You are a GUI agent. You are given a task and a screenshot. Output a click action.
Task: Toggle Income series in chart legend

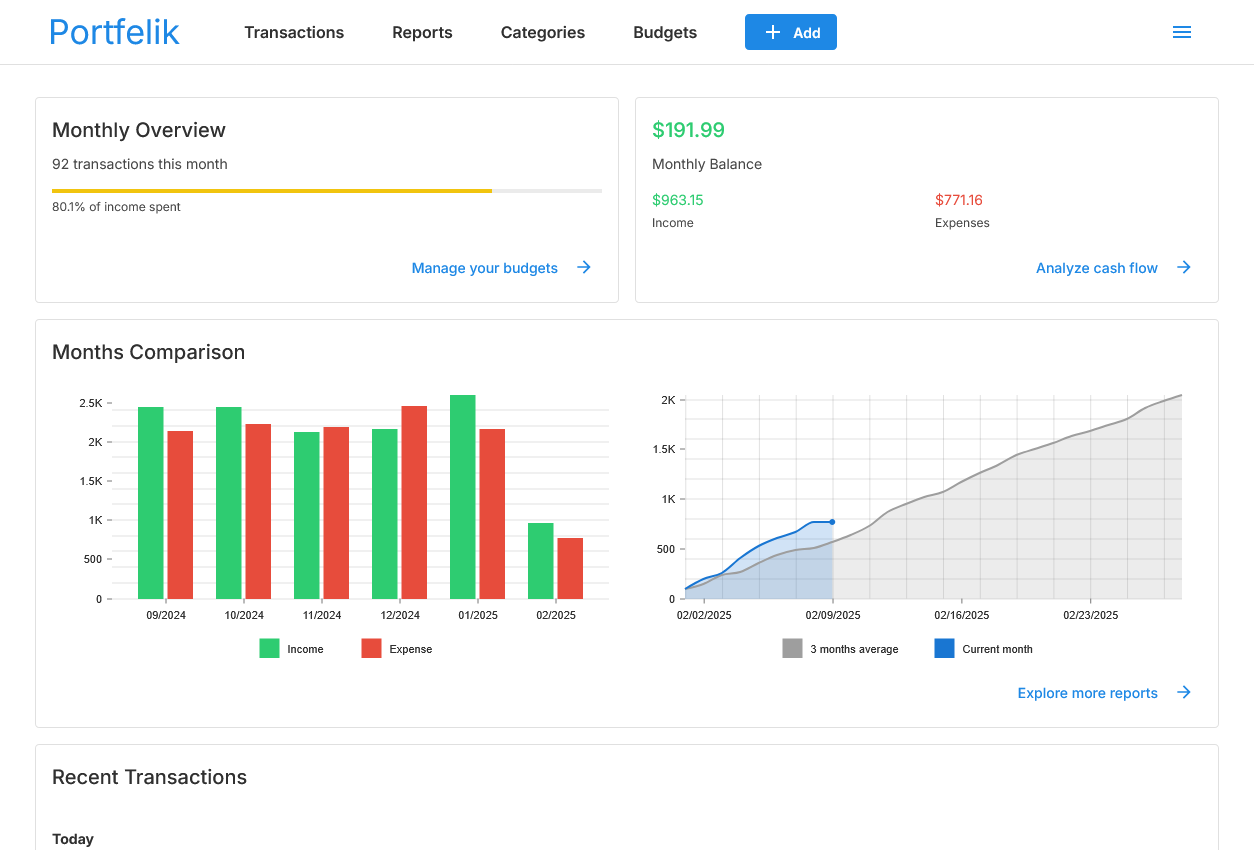tap(291, 649)
